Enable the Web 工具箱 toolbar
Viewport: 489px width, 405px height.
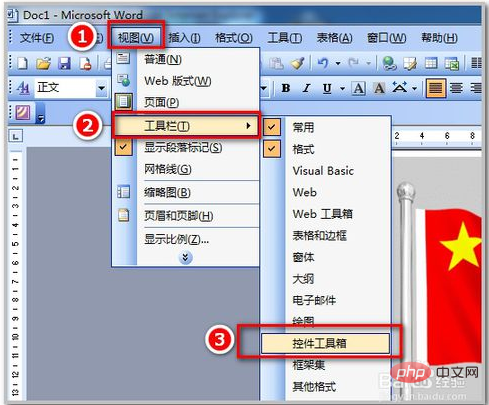325,214
